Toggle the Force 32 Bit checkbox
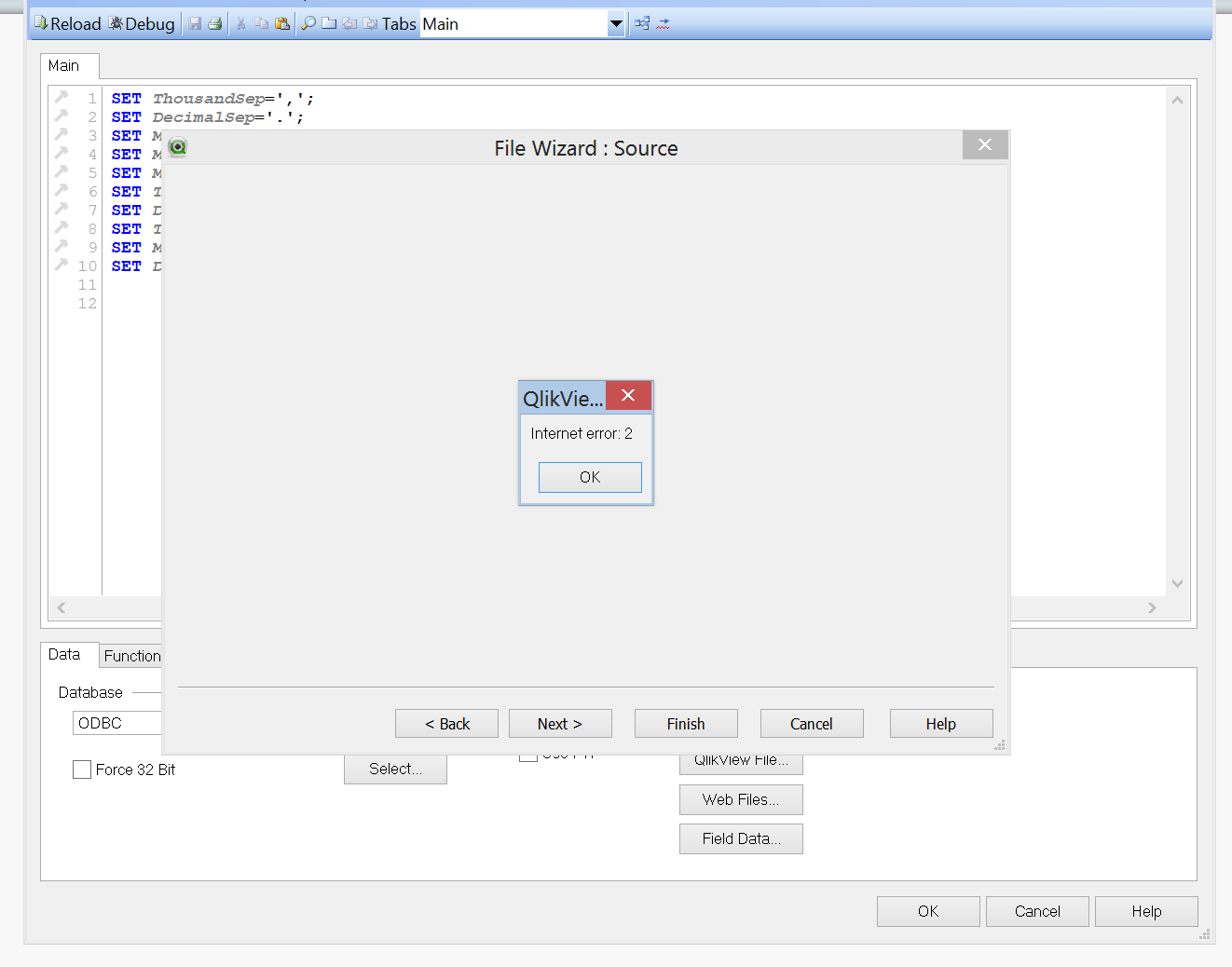 coord(82,770)
